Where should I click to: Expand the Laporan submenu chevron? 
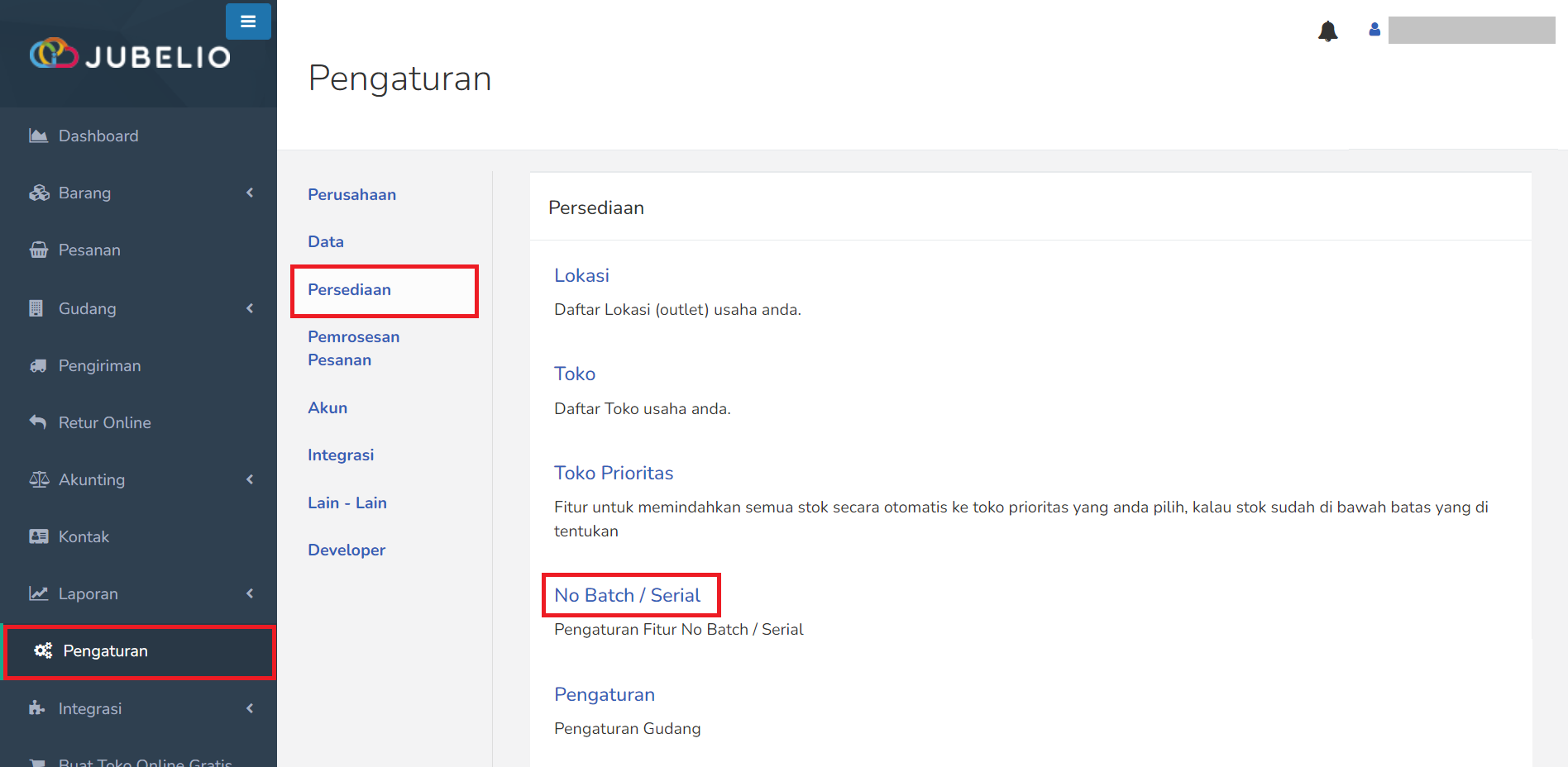point(250,593)
